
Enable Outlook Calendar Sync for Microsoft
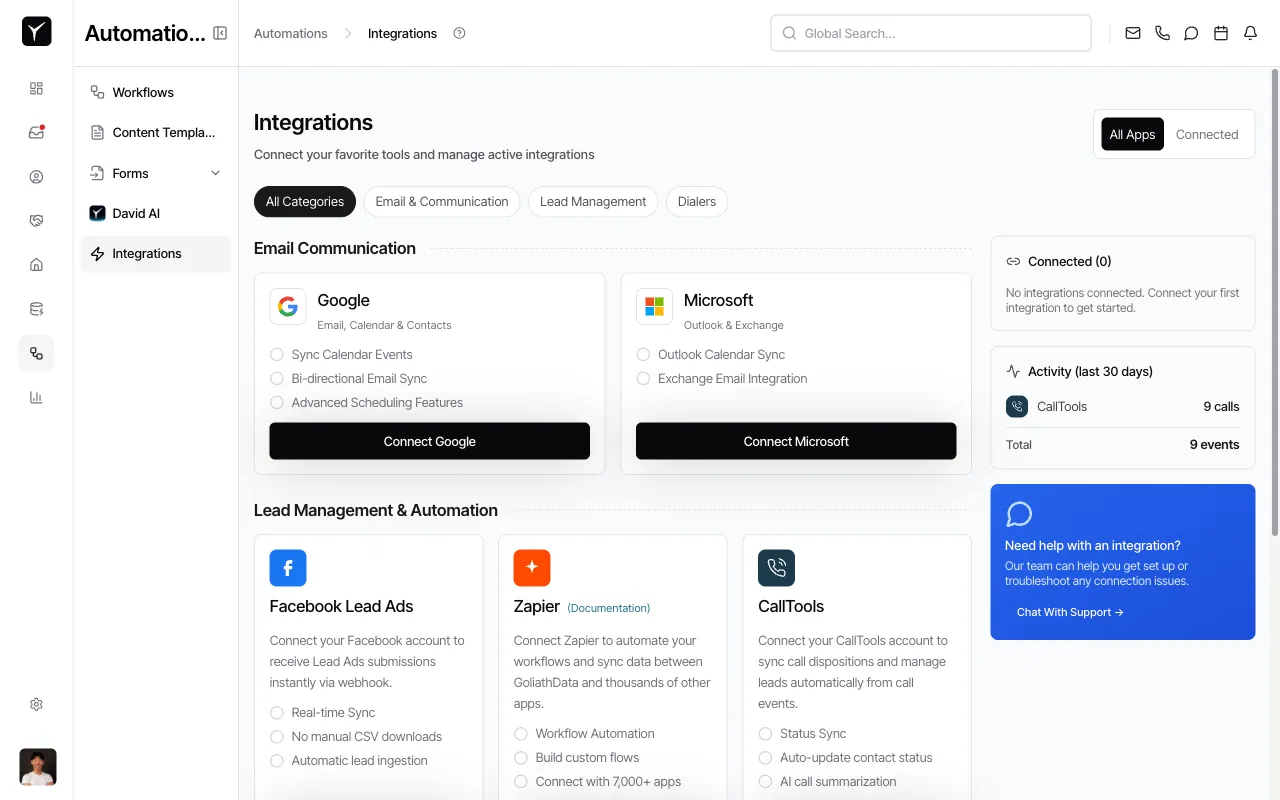click(643, 354)
